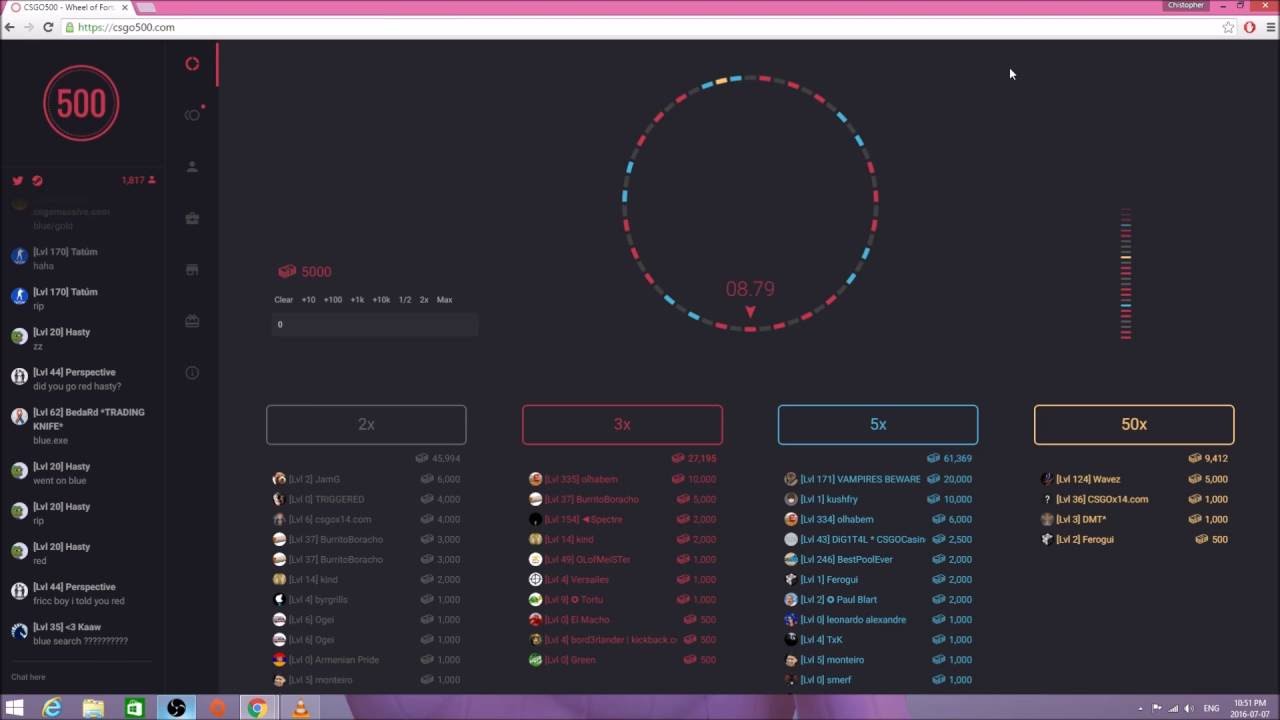
Task: Add +1k to the bet
Action: click(x=357, y=300)
